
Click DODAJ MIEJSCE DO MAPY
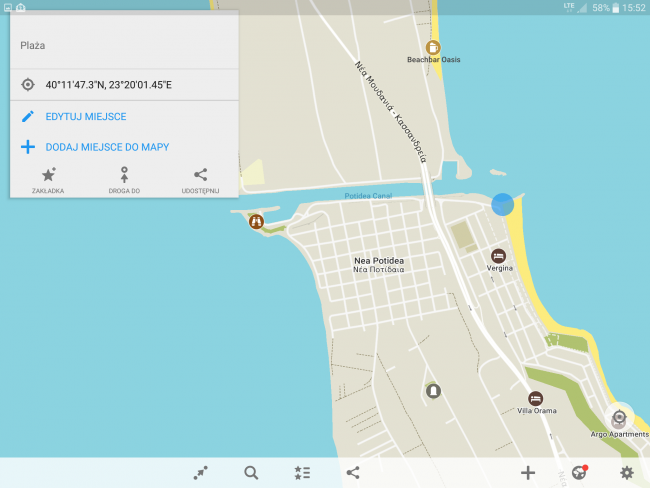pos(107,147)
